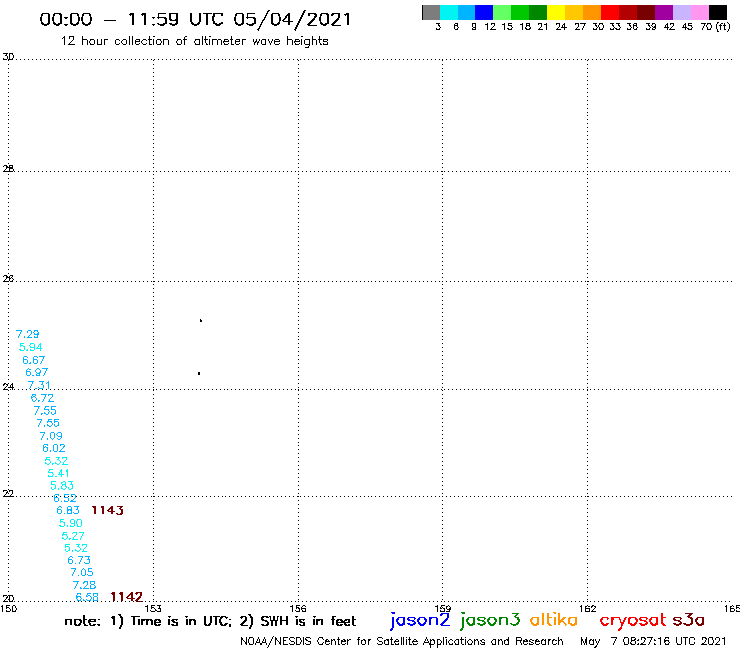Click the wave height value 6.52
The width and height of the screenshot is (740, 650).
coord(65,498)
